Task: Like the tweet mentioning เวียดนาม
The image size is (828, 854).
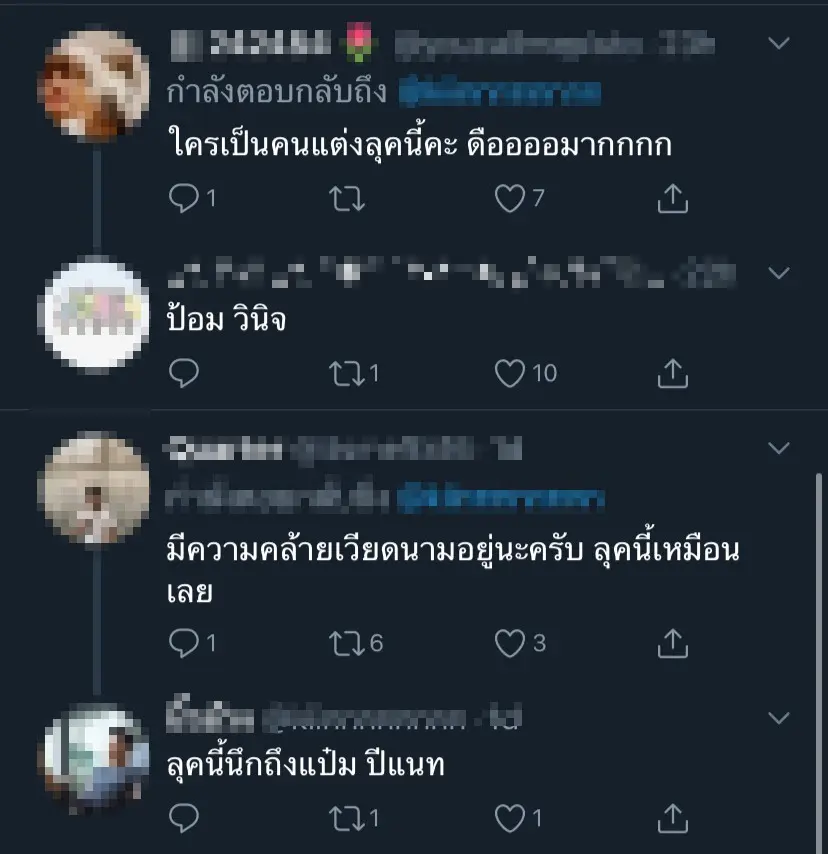Action: pyautogui.click(x=510, y=642)
